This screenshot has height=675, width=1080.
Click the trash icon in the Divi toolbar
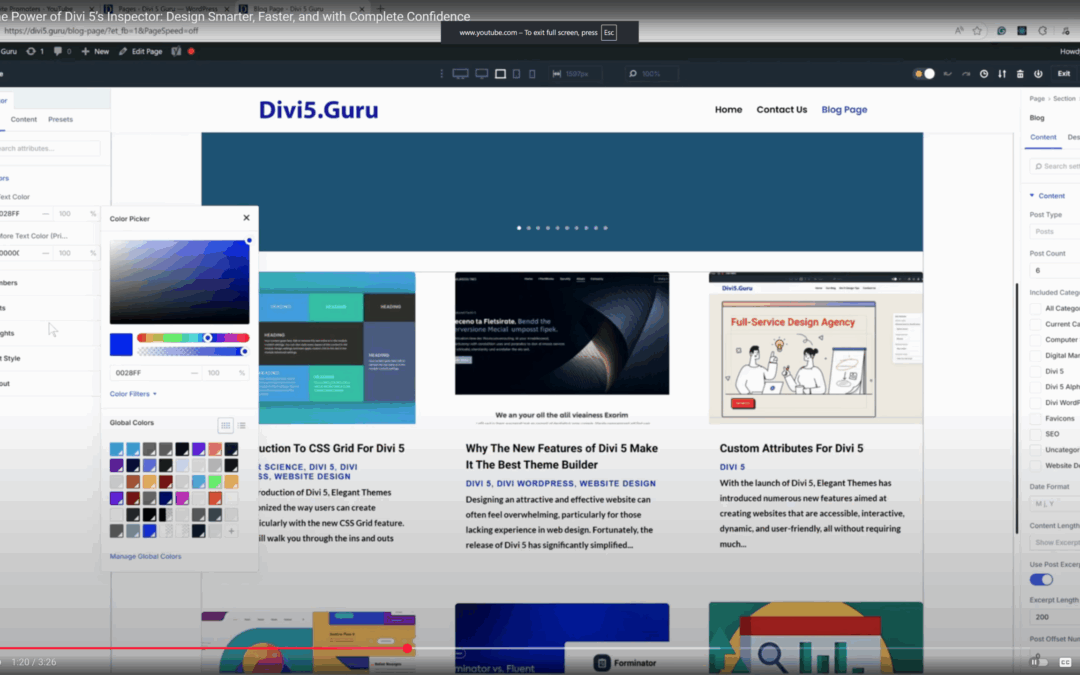pyautogui.click(x=1021, y=73)
